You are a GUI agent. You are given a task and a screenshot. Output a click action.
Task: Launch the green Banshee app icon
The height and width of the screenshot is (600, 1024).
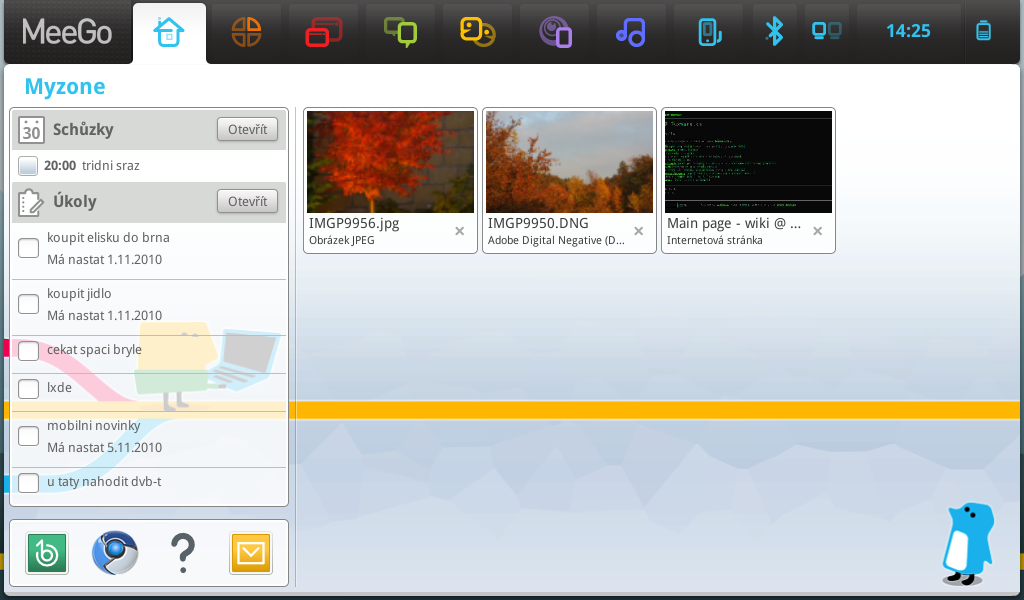click(47, 554)
